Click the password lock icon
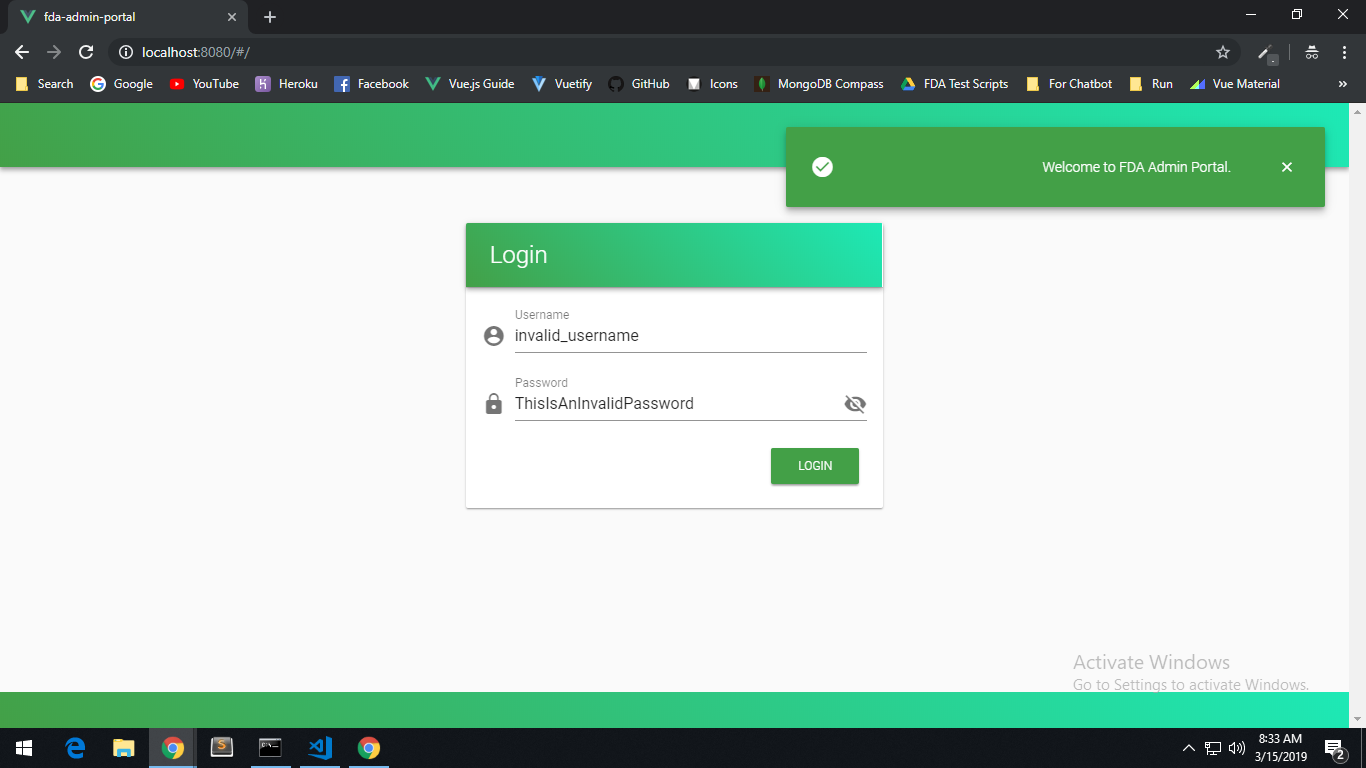This screenshot has width=1366, height=768. [493, 404]
